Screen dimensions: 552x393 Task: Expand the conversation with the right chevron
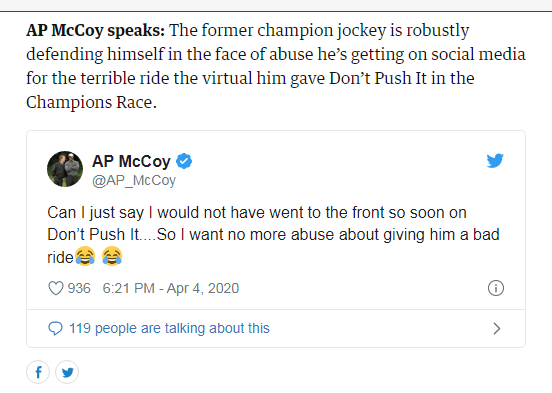tap(496, 329)
